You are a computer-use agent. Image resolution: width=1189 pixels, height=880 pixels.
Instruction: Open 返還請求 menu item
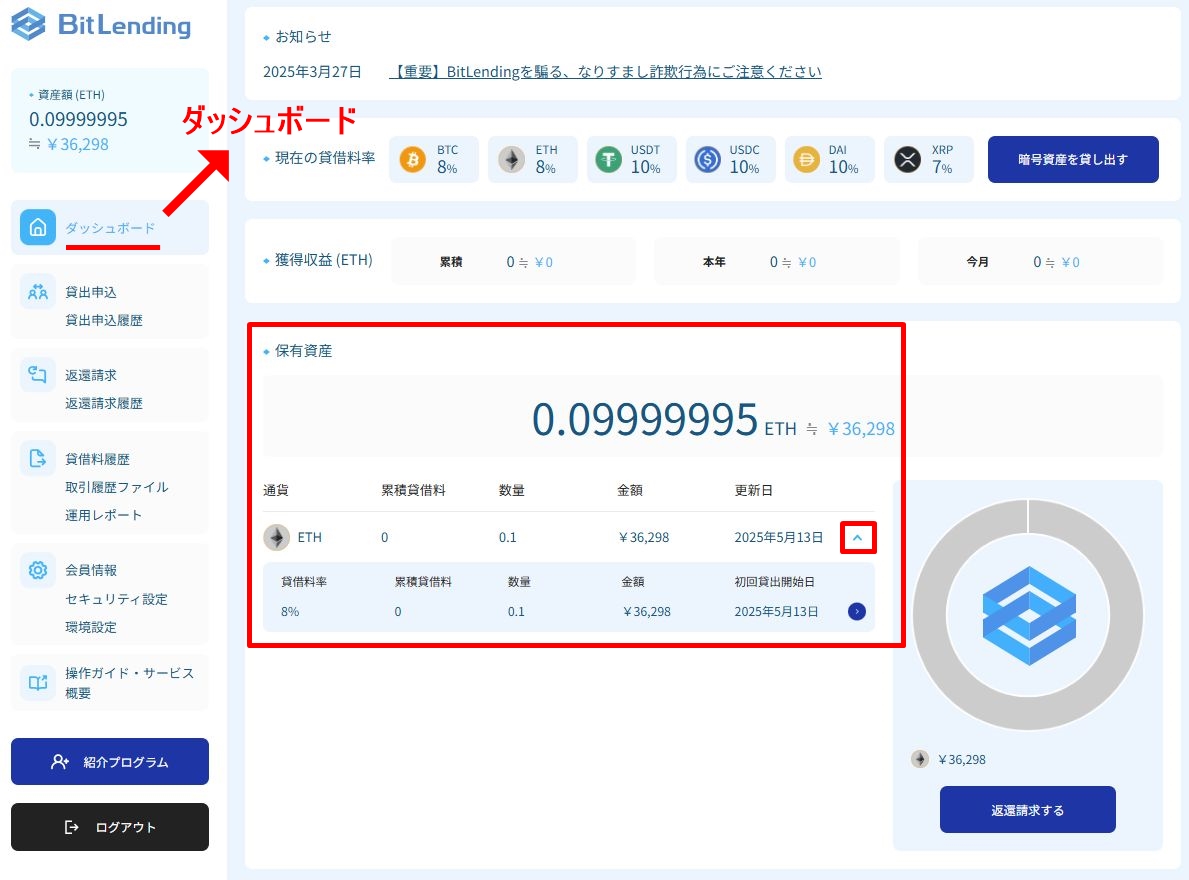(x=91, y=375)
